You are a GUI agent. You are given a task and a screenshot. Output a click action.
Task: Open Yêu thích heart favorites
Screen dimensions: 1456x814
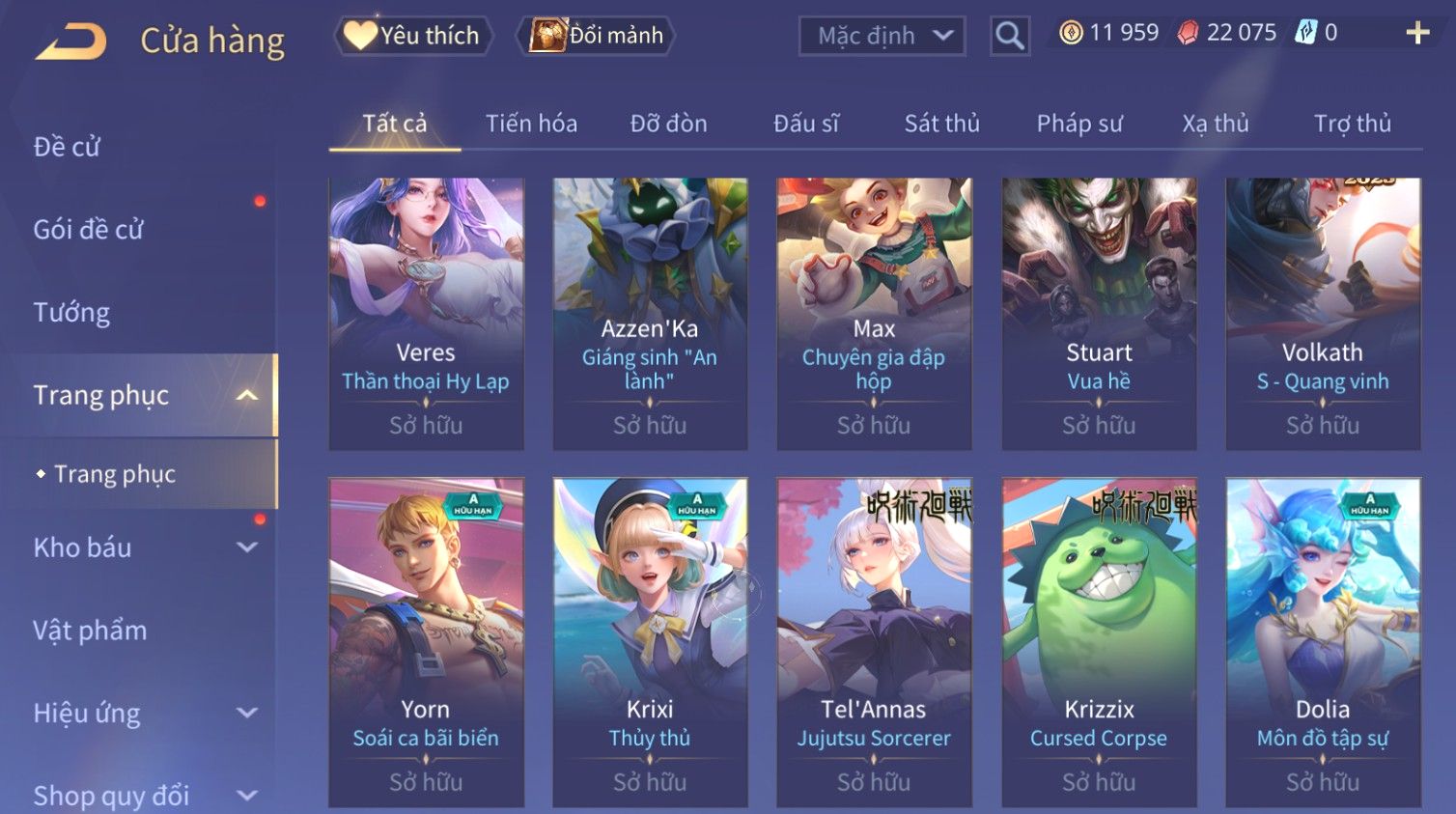[413, 36]
